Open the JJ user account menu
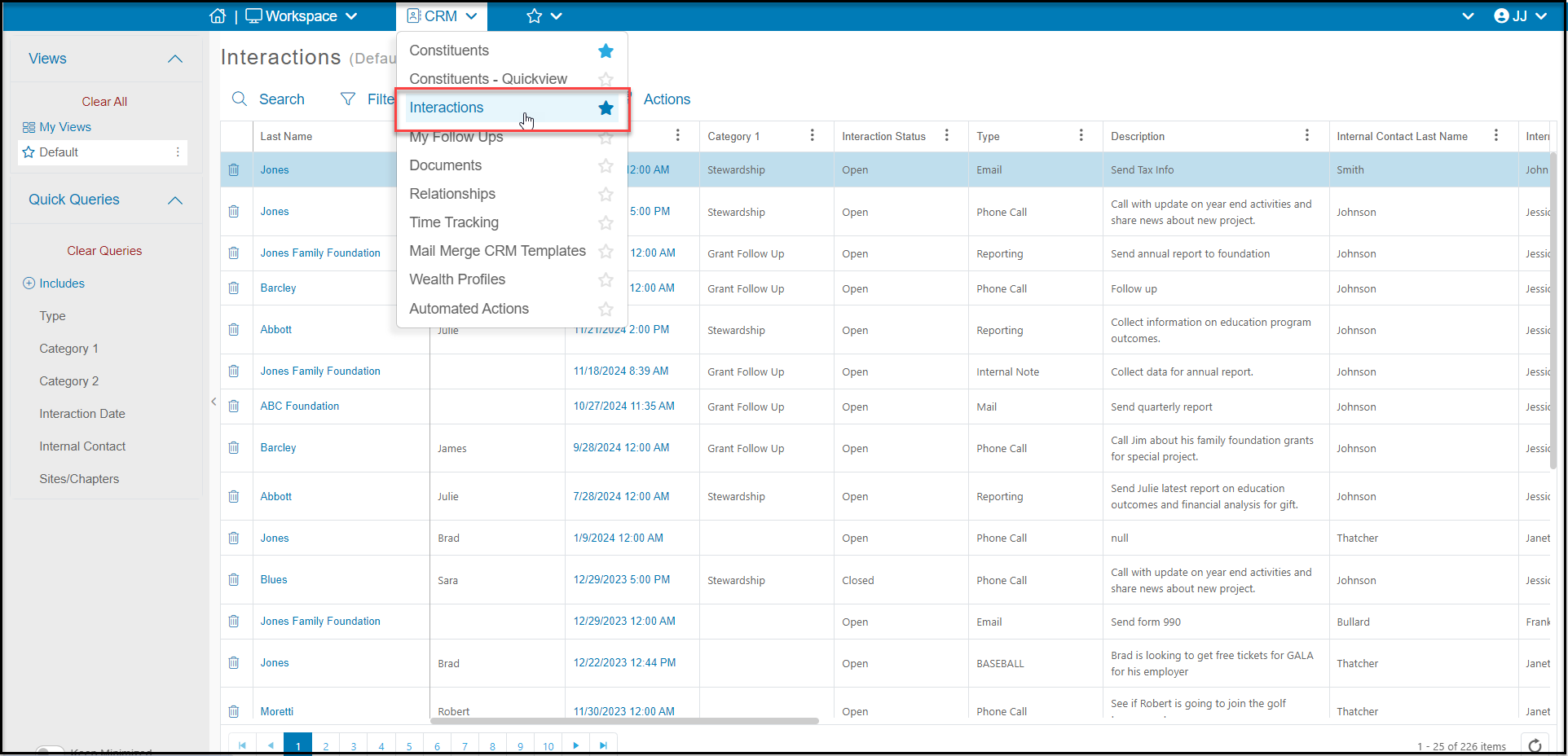This screenshot has width=1568, height=756. point(1521,16)
